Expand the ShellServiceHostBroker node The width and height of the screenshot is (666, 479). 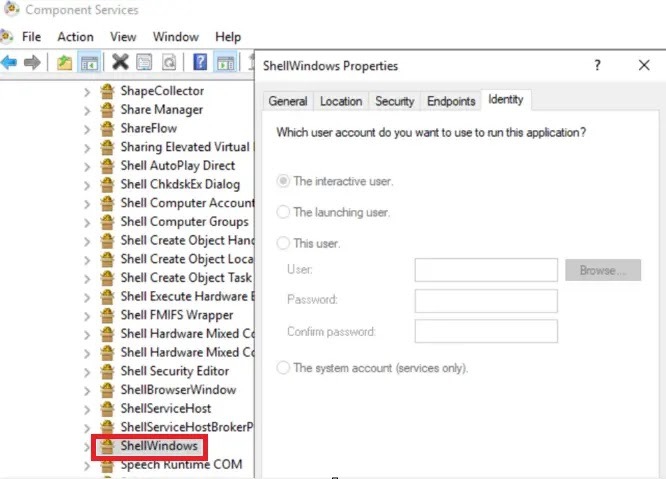(x=87, y=428)
